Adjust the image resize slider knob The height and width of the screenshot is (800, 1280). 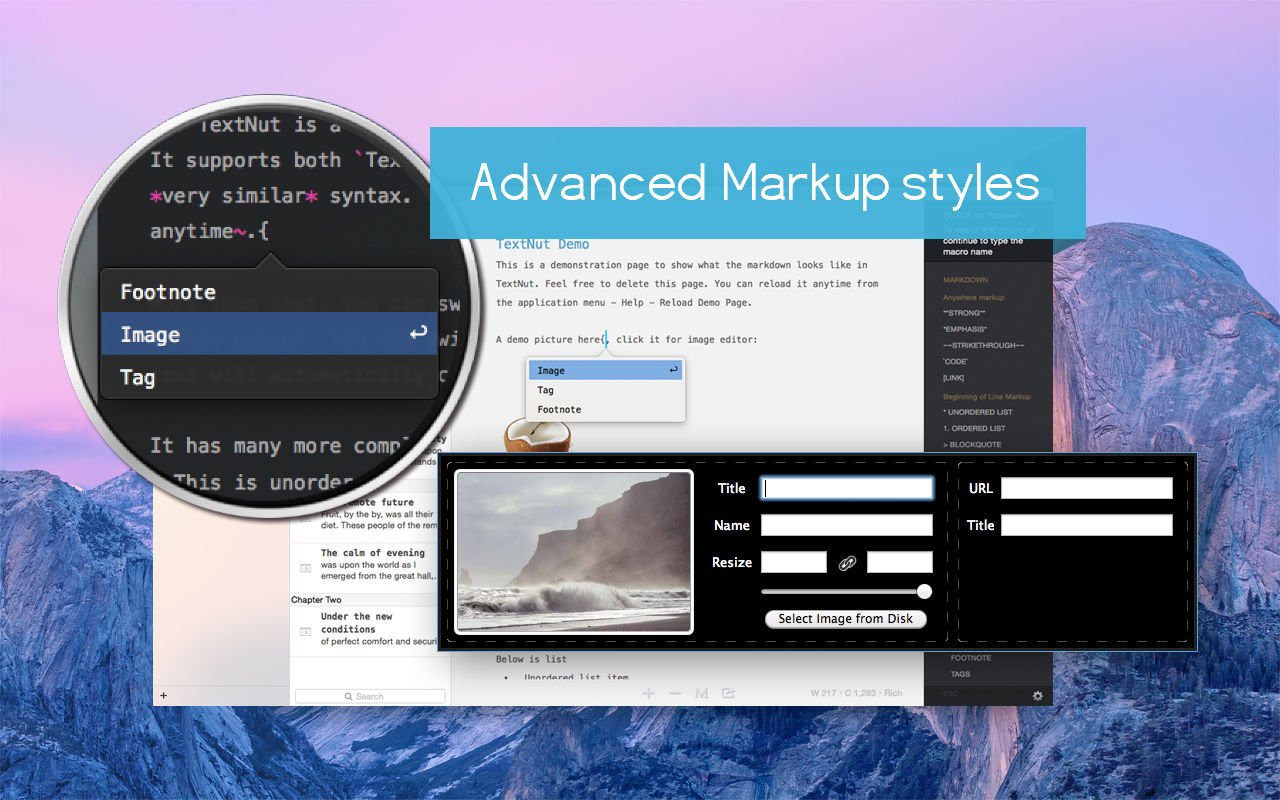924,591
